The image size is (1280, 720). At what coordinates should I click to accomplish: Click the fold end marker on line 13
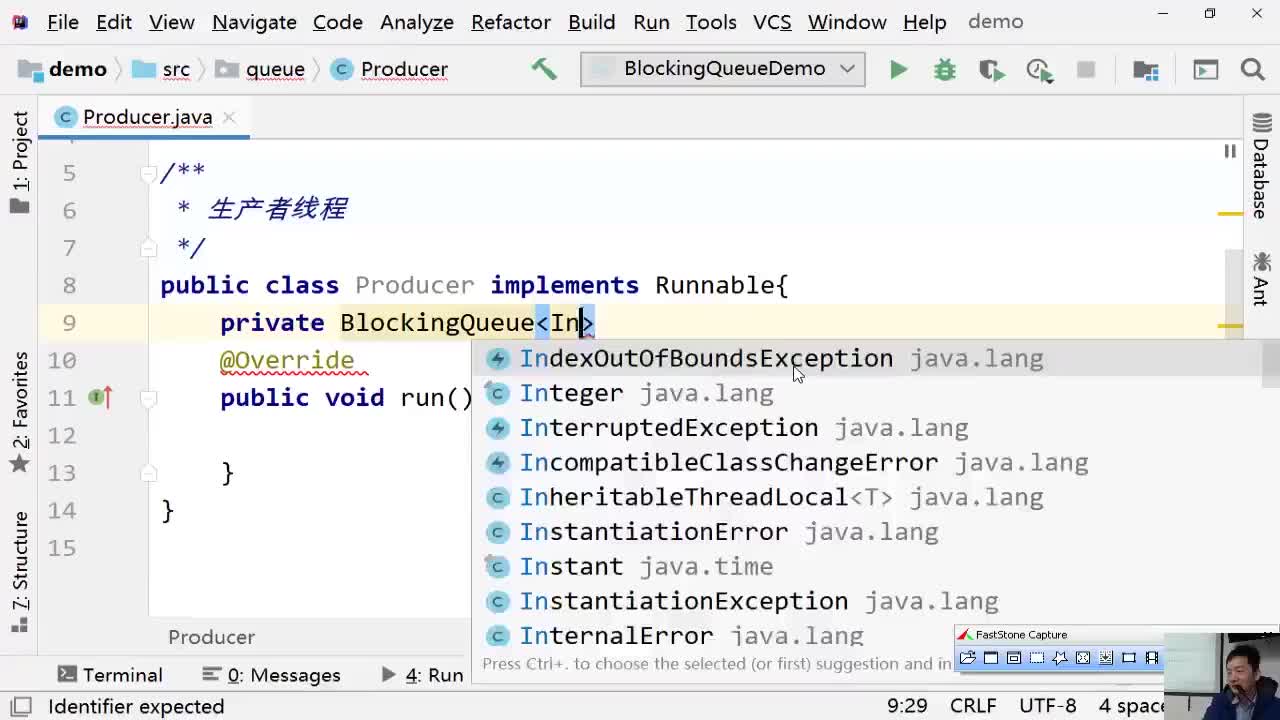pos(148,473)
